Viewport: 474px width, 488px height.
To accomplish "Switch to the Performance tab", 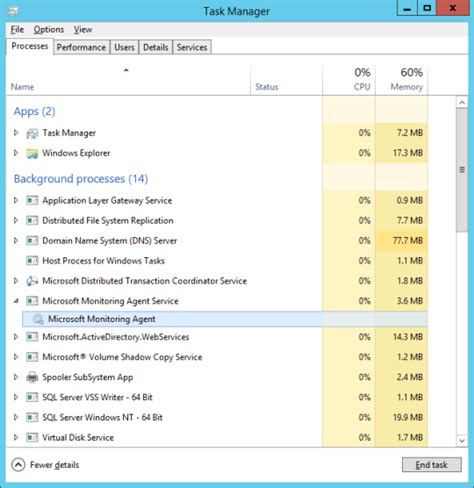I will coord(81,47).
